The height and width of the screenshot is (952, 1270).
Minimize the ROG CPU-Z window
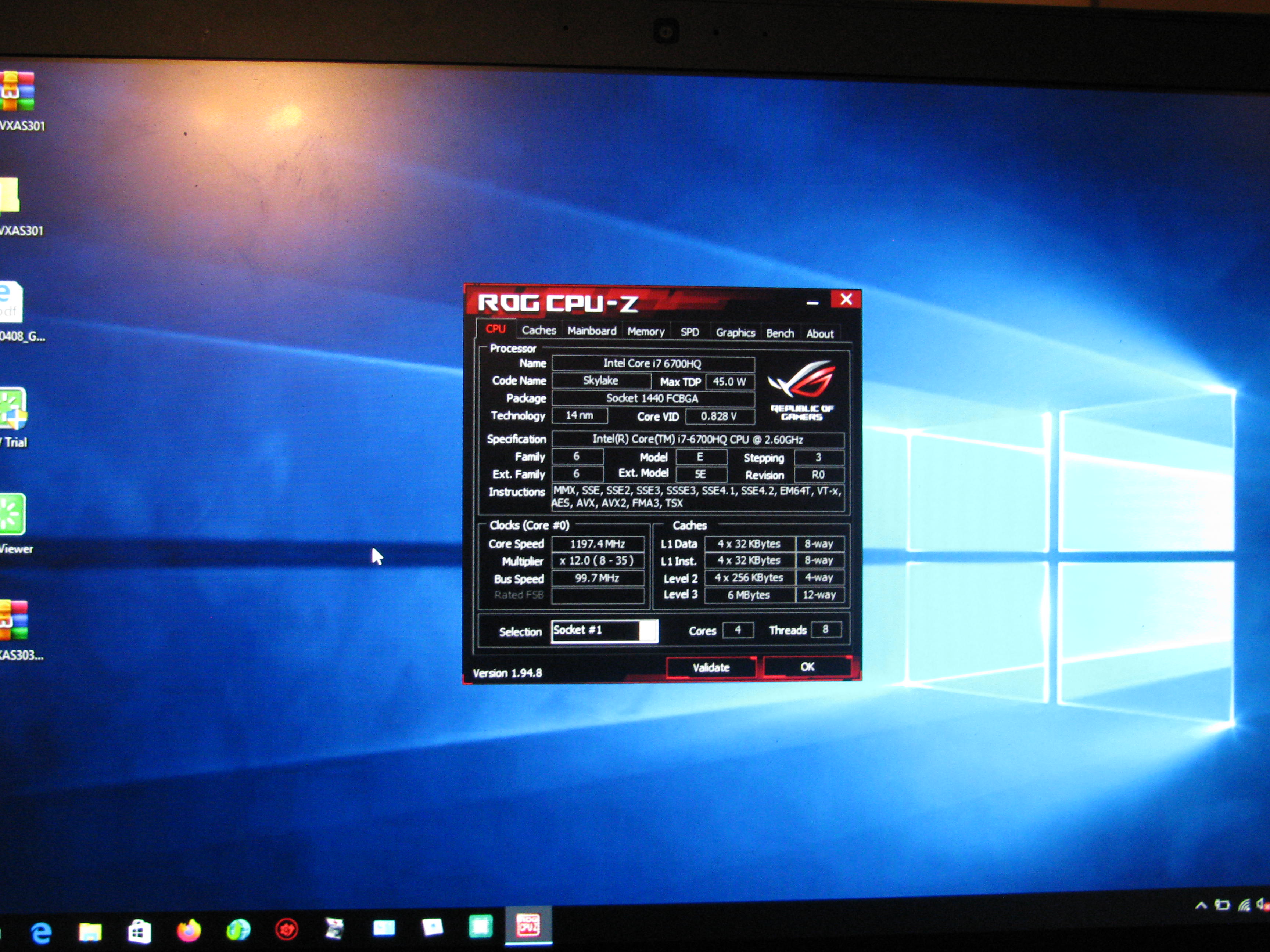click(812, 302)
